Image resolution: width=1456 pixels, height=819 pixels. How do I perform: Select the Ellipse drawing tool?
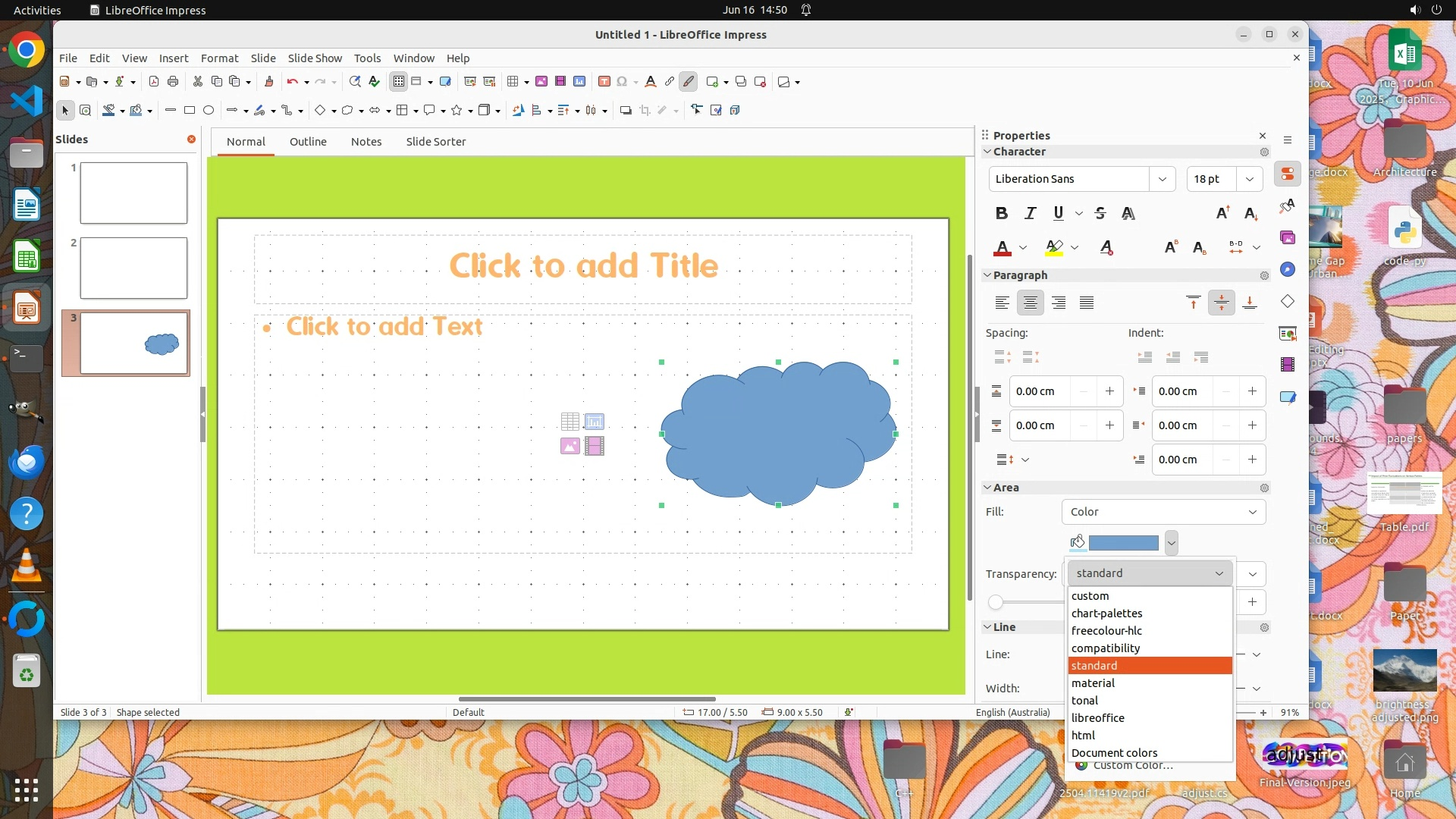[209, 110]
